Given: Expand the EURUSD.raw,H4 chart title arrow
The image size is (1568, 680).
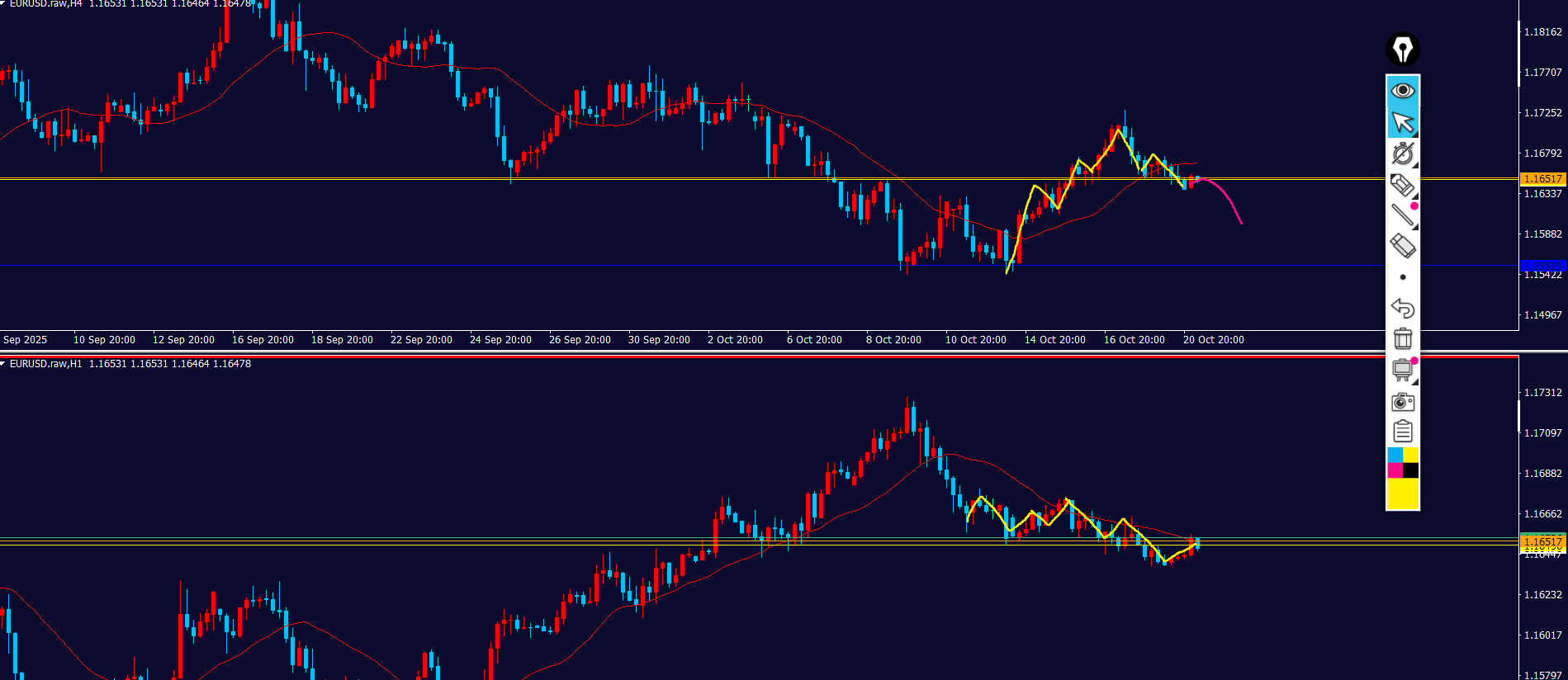Looking at the screenshot, I should click(x=3, y=4).
